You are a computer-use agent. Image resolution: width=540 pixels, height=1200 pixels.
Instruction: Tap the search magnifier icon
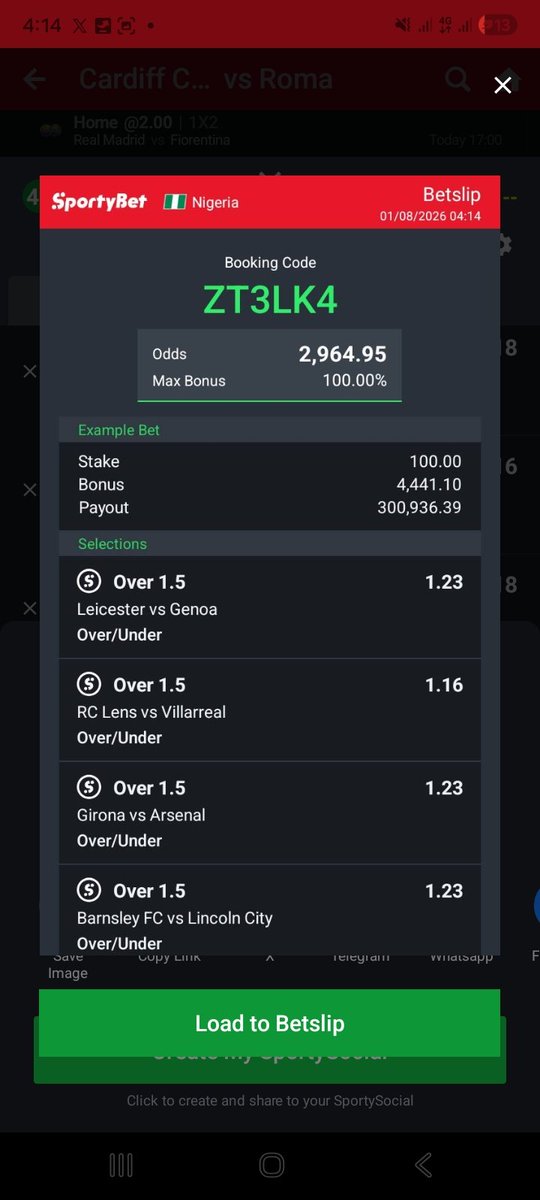457,79
